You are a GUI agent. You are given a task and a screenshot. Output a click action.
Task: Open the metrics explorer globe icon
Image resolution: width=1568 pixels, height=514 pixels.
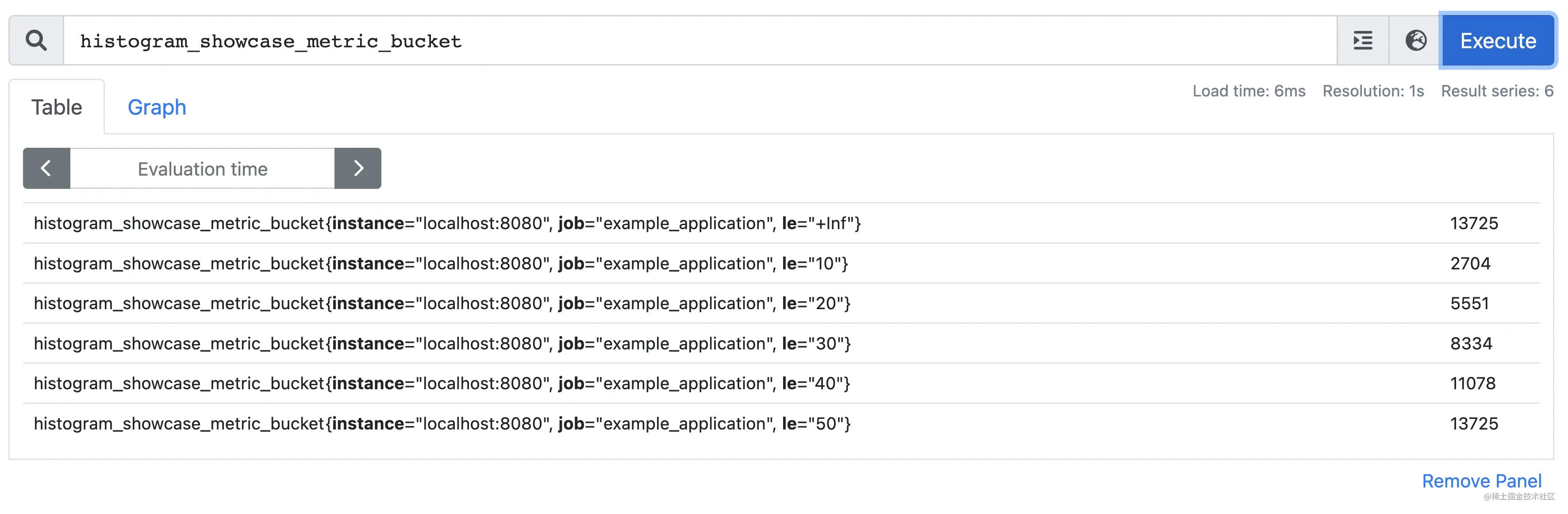[x=1415, y=41]
